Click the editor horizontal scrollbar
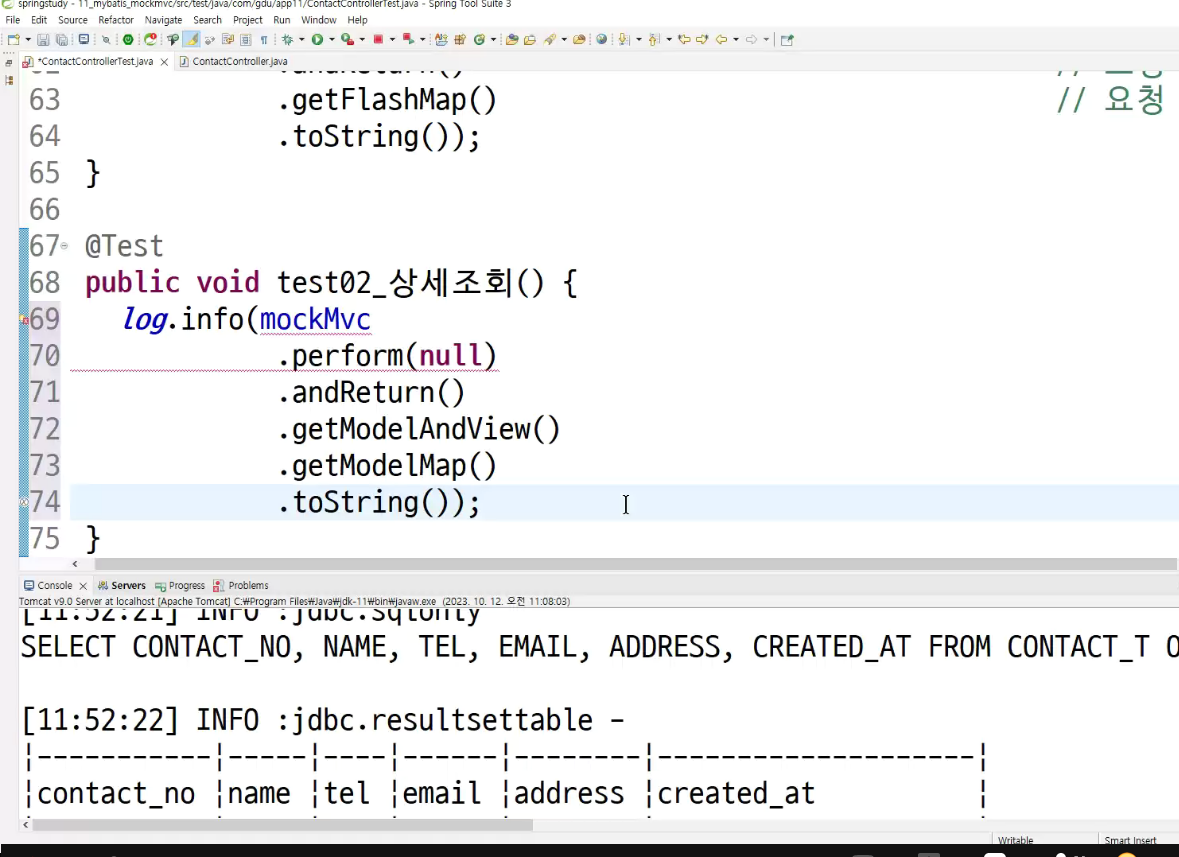Image resolution: width=1179 pixels, height=857 pixels. pos(635,564)
